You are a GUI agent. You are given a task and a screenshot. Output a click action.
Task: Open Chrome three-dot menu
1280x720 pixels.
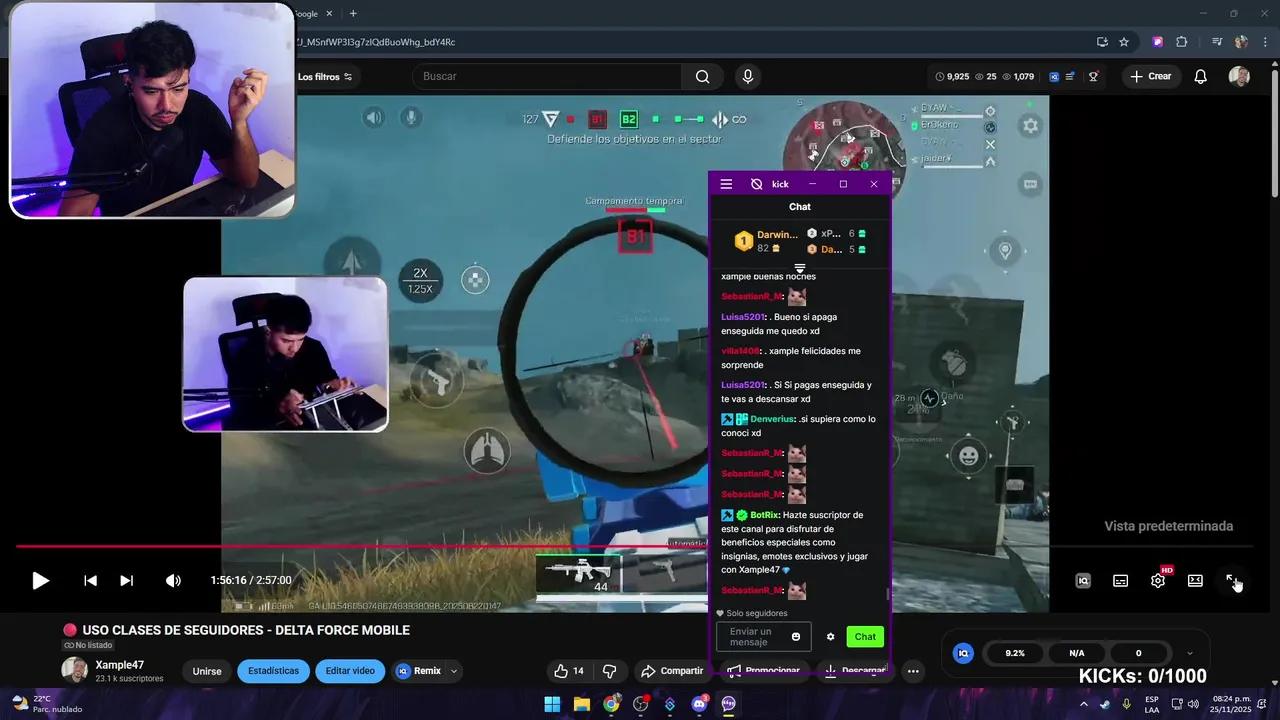click(1264, 42)
